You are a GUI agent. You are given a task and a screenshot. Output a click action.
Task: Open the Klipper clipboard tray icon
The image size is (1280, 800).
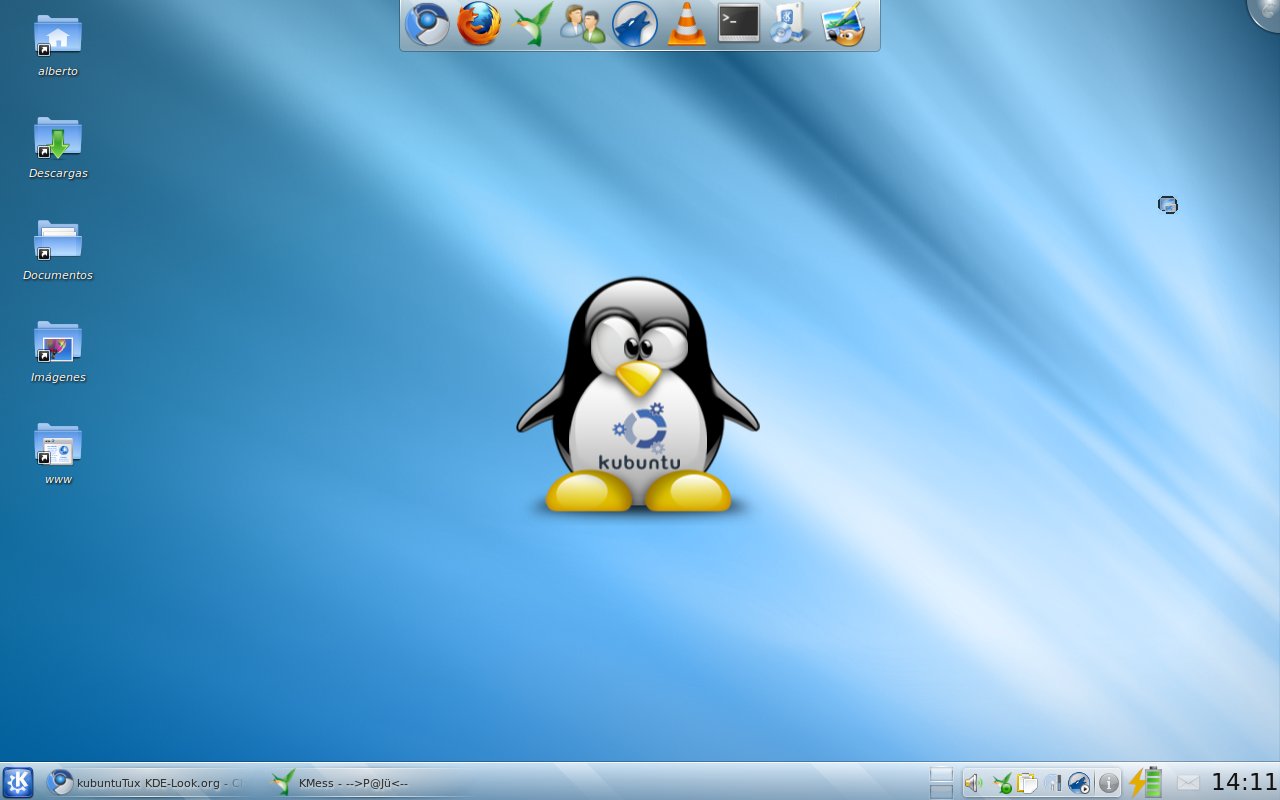point(1027,783)
